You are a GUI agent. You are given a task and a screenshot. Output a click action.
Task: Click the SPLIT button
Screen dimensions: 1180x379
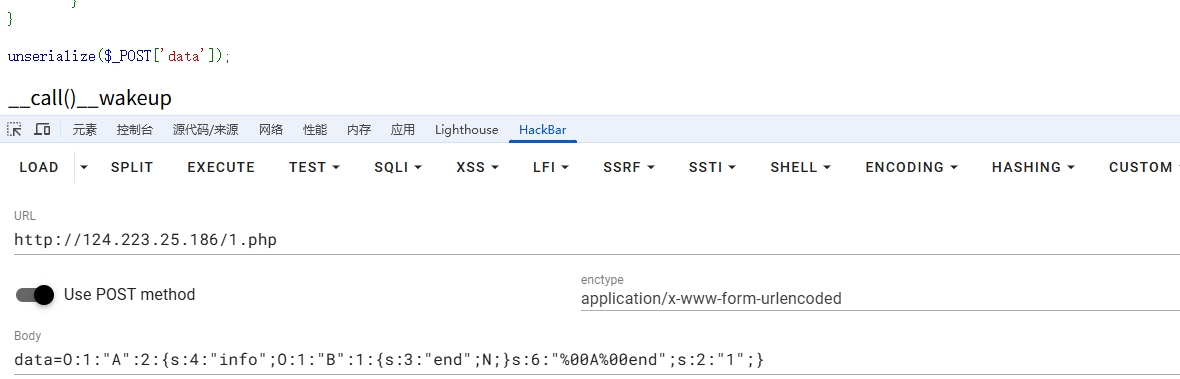coord(132,167)
